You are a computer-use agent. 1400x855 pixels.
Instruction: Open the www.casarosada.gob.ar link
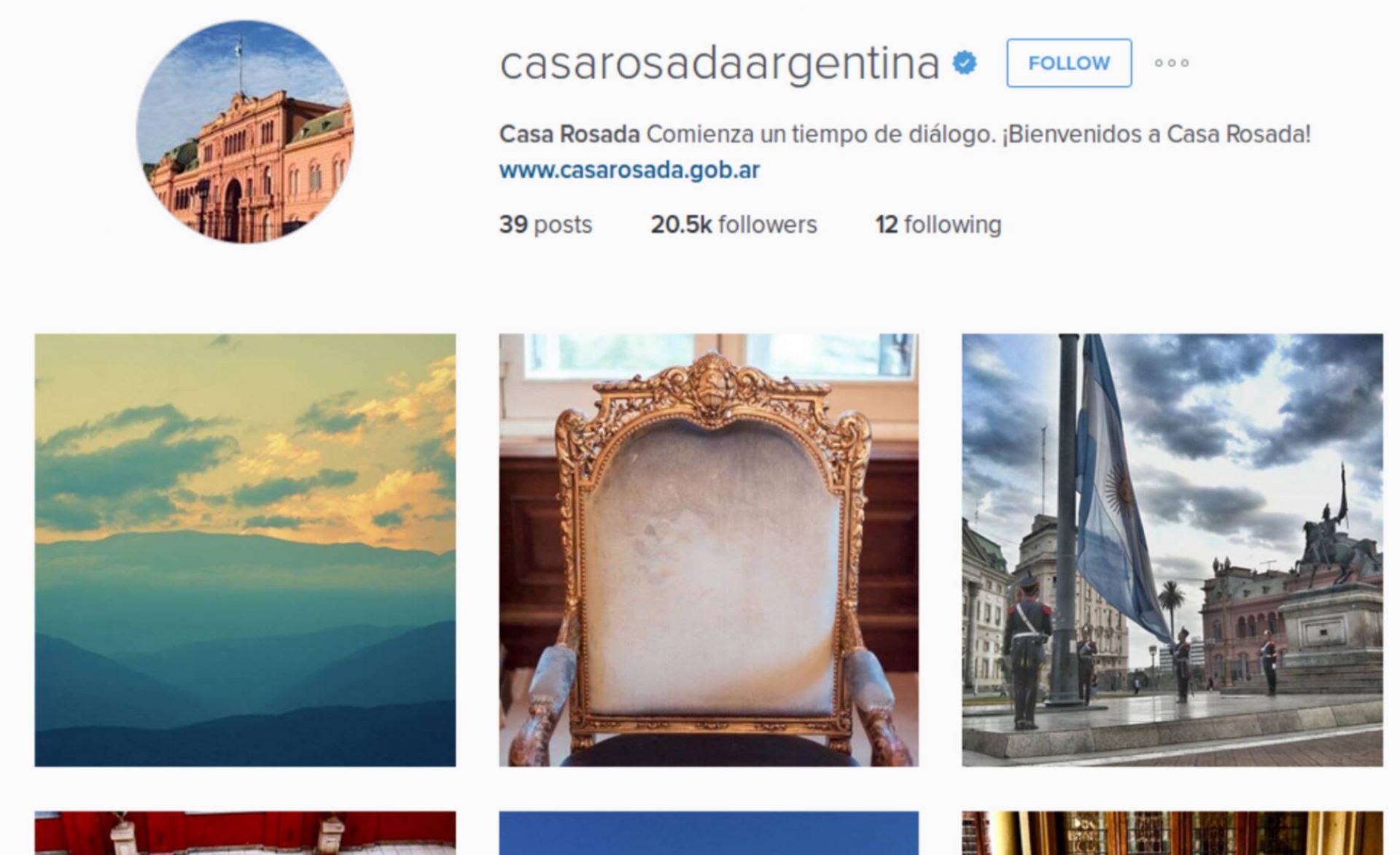[x=629, y=170]
